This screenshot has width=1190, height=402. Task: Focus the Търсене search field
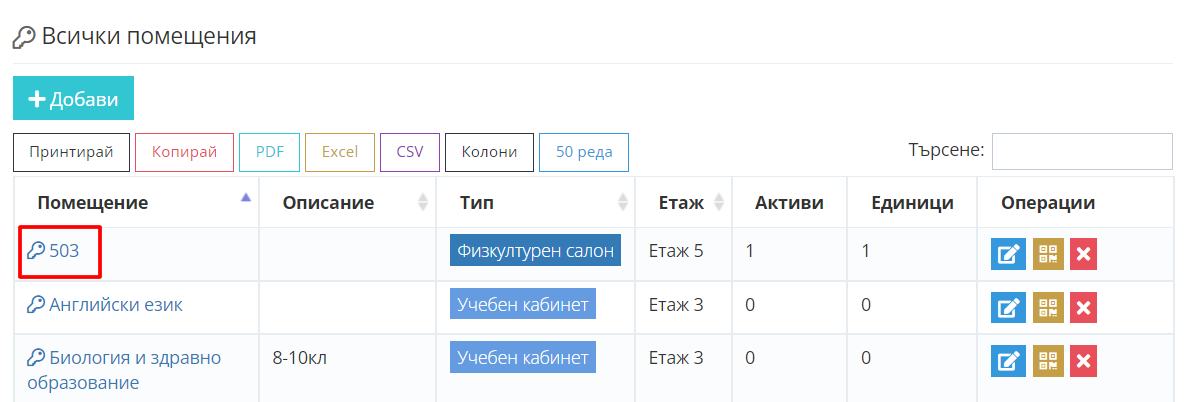click(1081, 152)
